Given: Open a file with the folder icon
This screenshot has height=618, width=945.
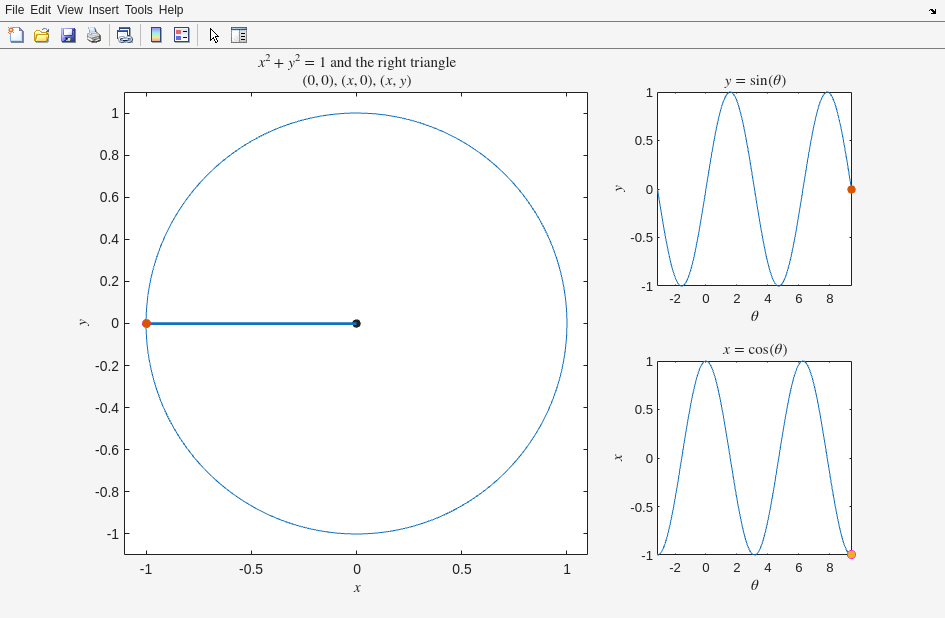Looking at the screenshot, I should (42, 35).
